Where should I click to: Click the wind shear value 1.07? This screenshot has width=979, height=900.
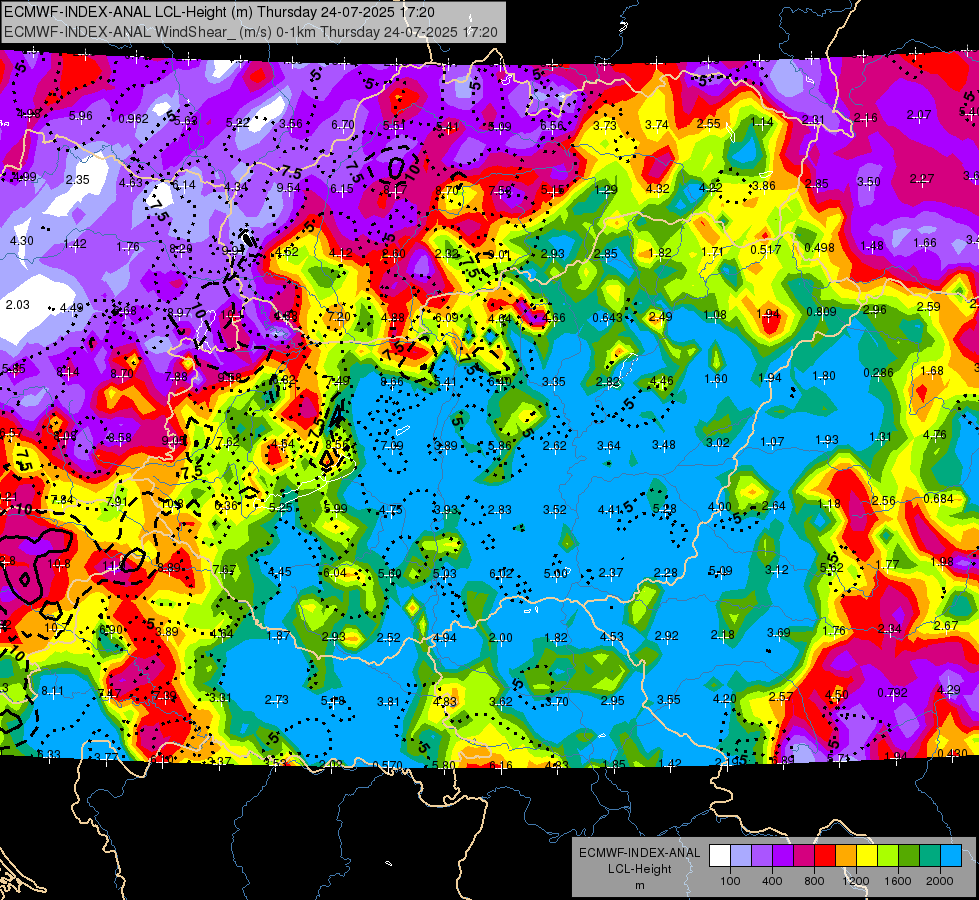click(772, 442)
